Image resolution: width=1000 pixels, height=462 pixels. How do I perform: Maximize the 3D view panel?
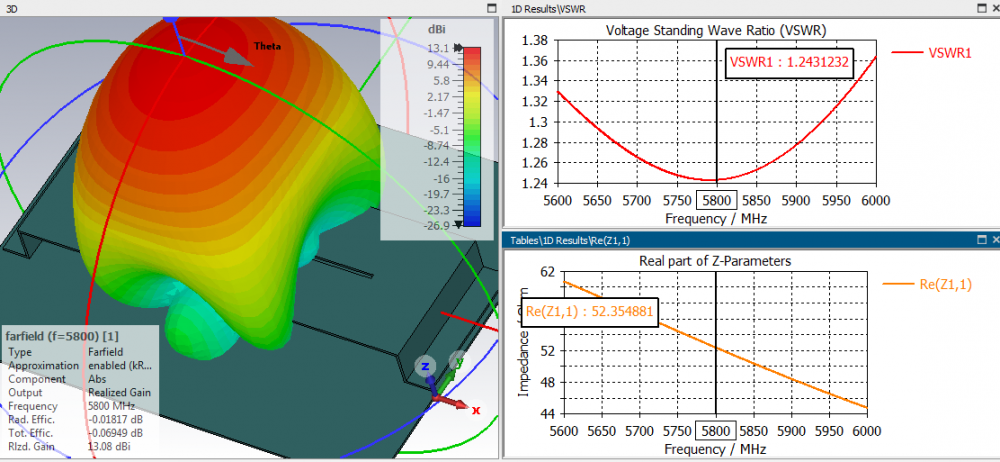(491, 7)
